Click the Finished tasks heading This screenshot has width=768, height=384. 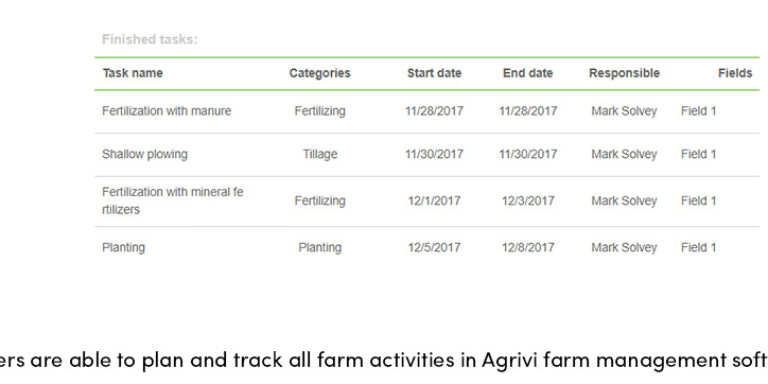(150, 39)
